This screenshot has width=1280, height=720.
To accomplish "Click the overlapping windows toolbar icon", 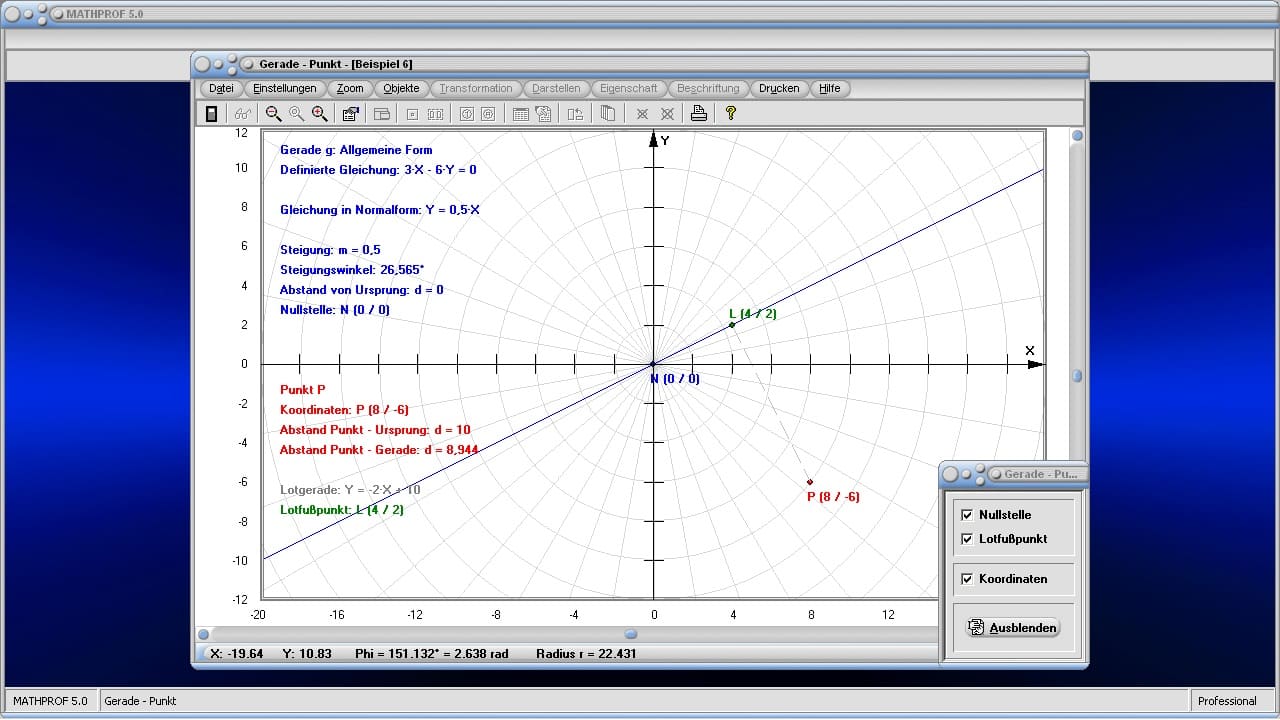I will 381,114.
